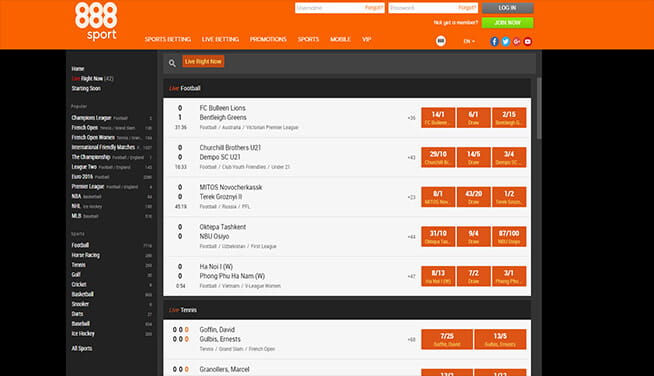
Task: Open the LIVE BETTING menu
Action: [220, 39]
